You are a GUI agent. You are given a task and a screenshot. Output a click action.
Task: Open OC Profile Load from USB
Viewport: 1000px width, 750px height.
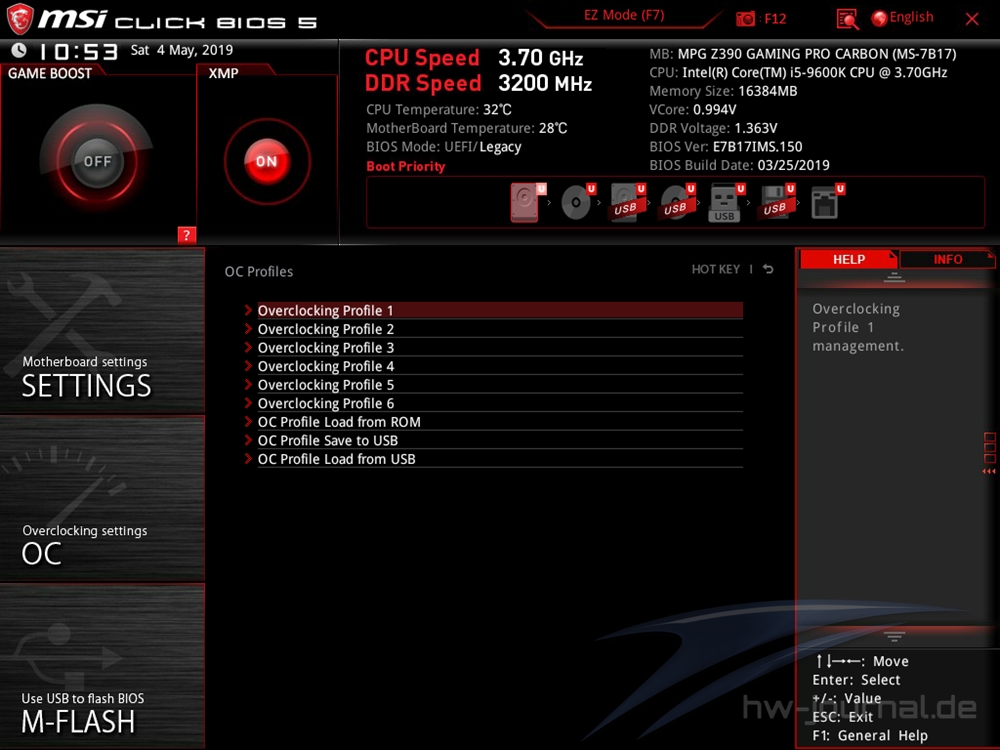pos(500,459)
